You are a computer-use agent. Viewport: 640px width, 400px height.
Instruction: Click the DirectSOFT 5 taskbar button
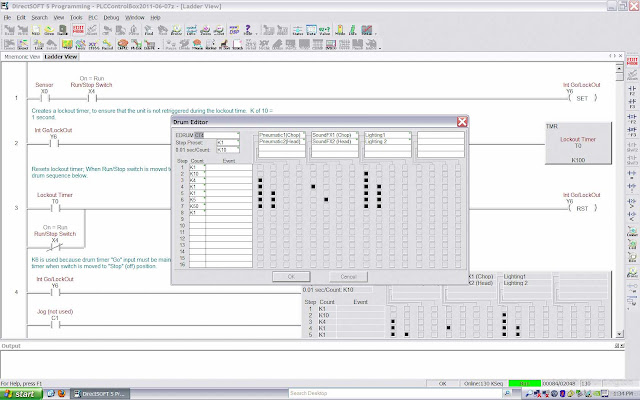[100, 393]
